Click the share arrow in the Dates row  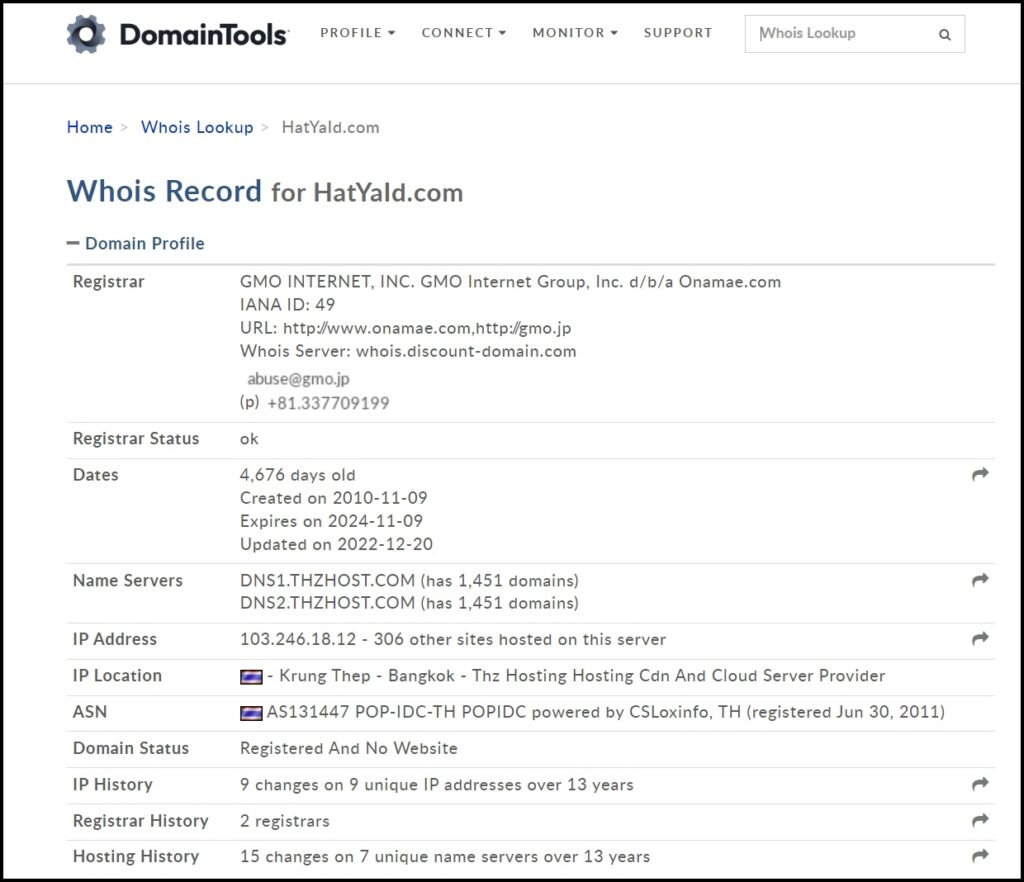pos(980,475)
